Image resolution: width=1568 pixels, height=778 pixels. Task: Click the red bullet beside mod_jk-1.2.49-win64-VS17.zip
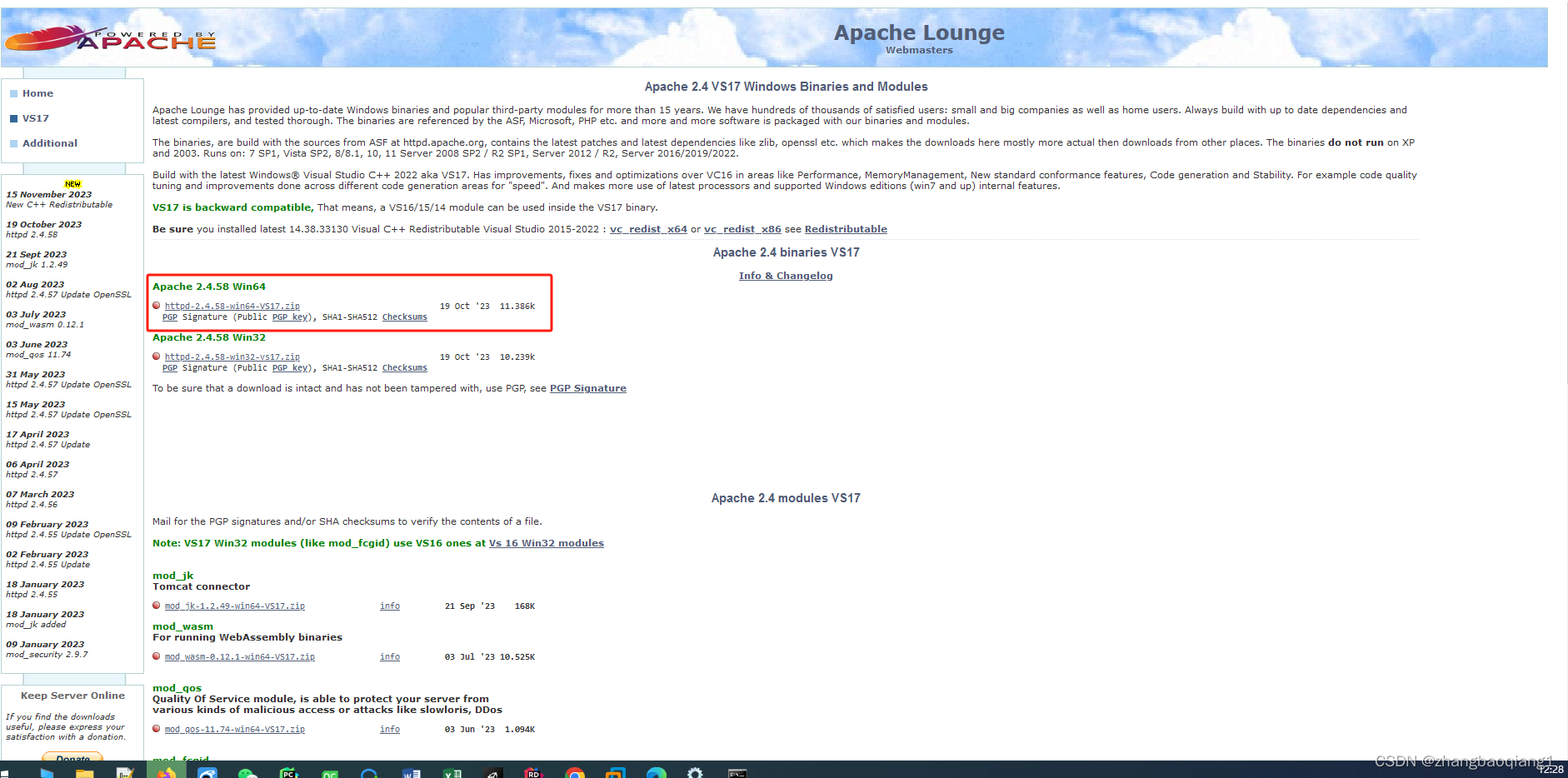157,606
